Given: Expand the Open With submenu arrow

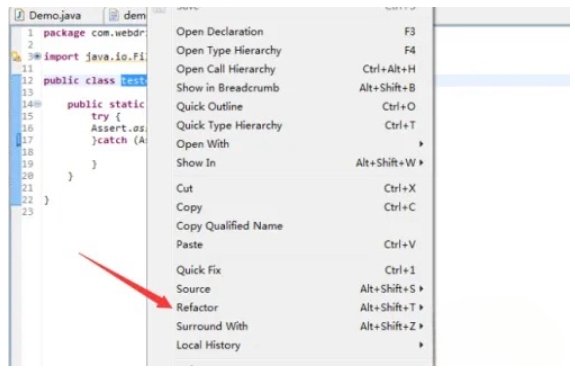Looking at the screenshot, I should [x=421, y=144].
